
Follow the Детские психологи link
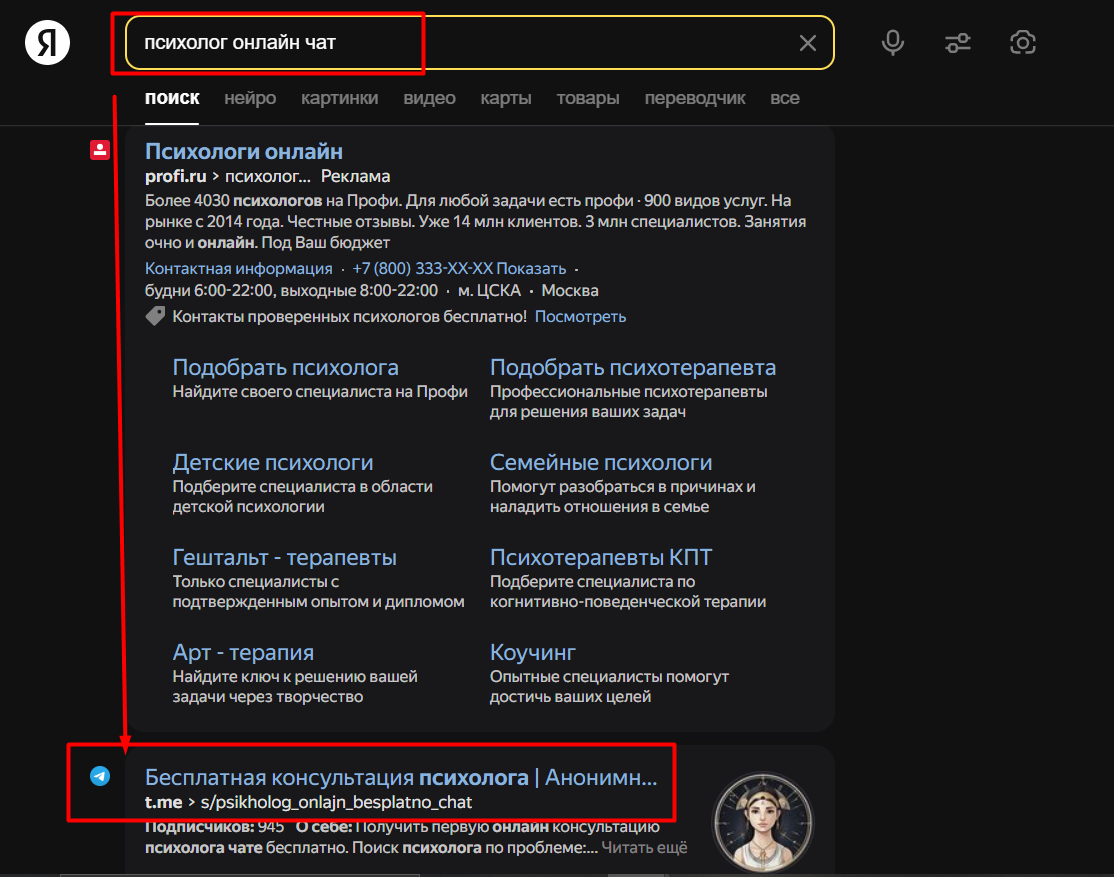point(272,462)
